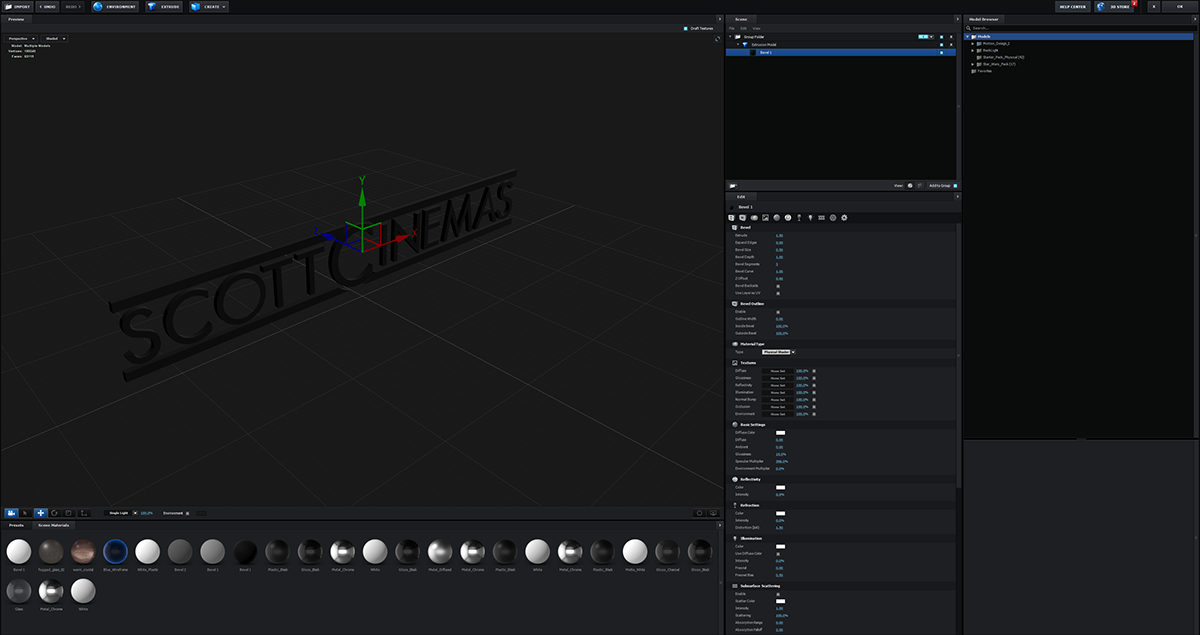Activate the move tool in viewport toolbar

[x=40, y=512]
